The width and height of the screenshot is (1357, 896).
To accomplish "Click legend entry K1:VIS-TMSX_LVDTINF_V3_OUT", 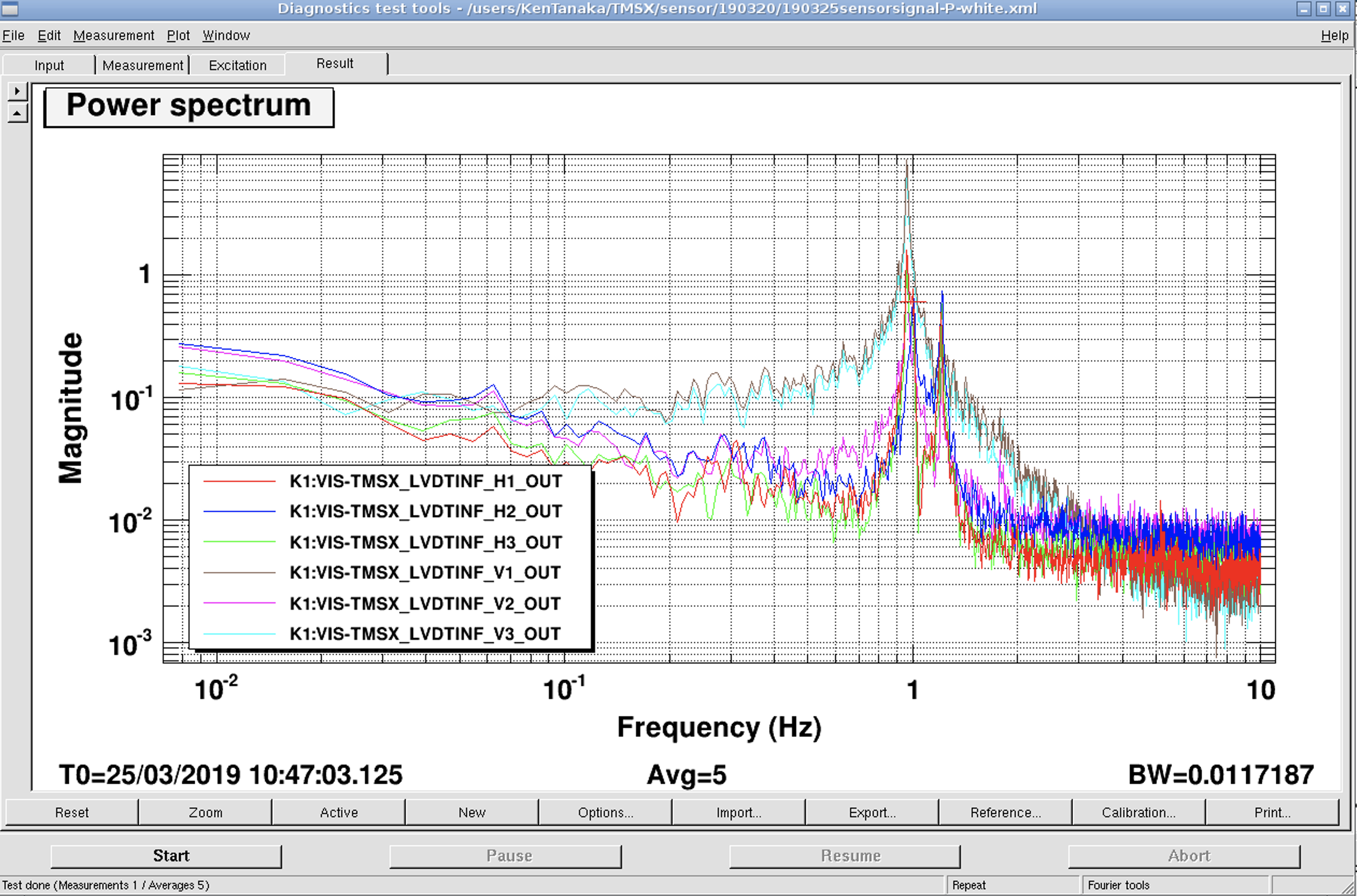I will (425, 634).
